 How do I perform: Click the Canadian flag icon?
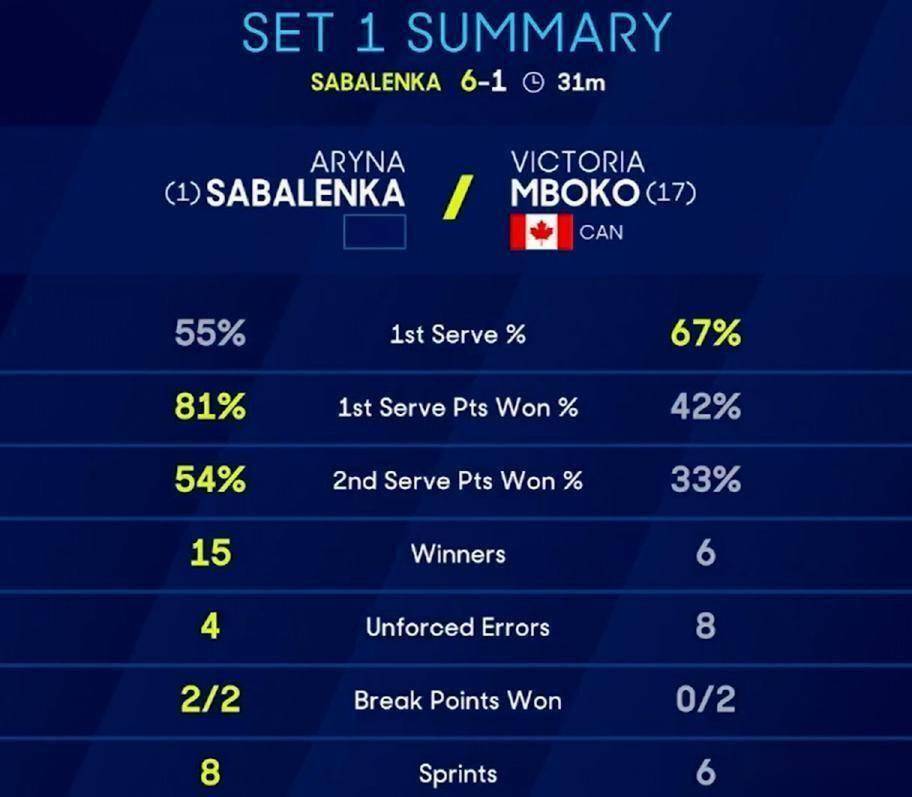(x=541, y=232)
